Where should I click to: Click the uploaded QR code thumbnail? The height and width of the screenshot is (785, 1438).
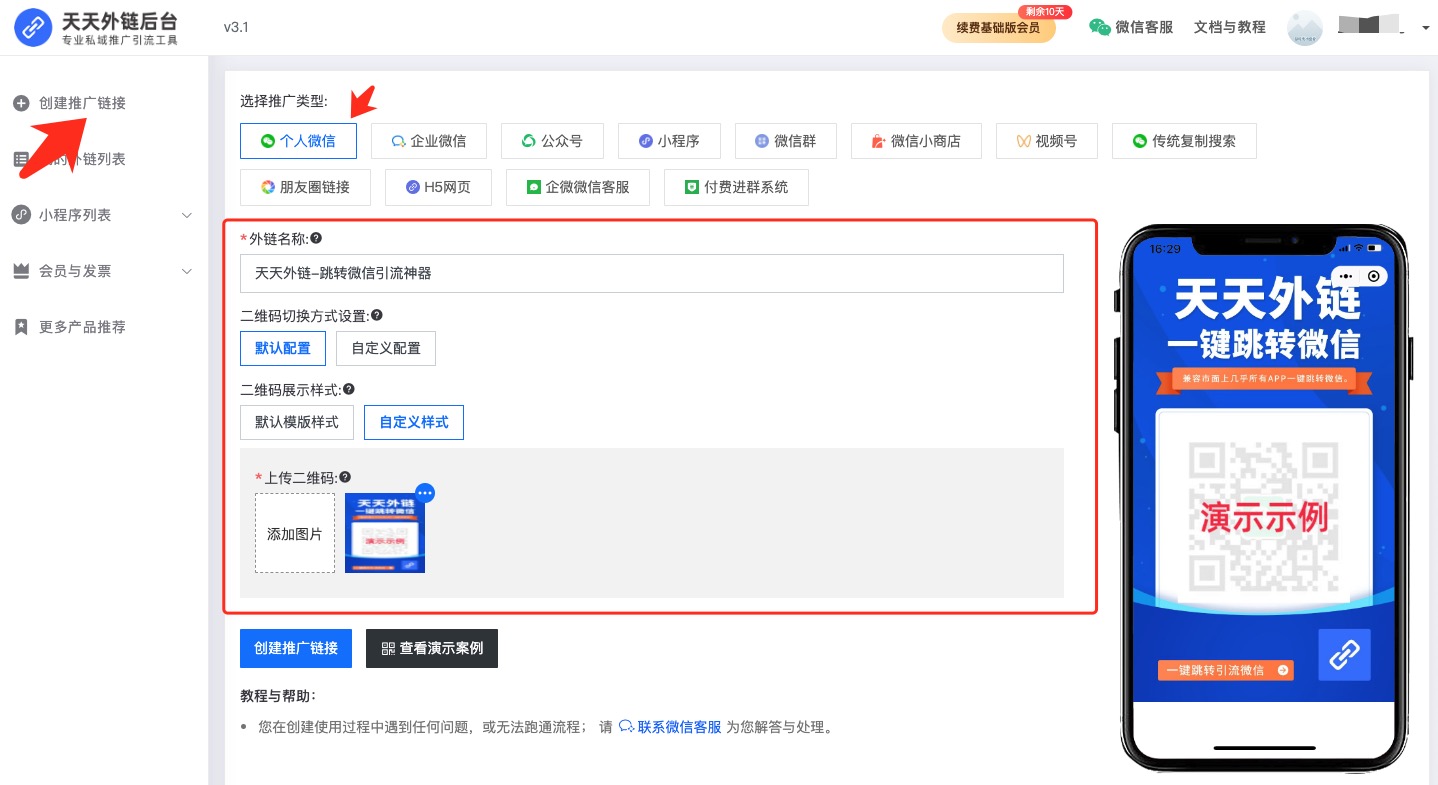point(384,533)
